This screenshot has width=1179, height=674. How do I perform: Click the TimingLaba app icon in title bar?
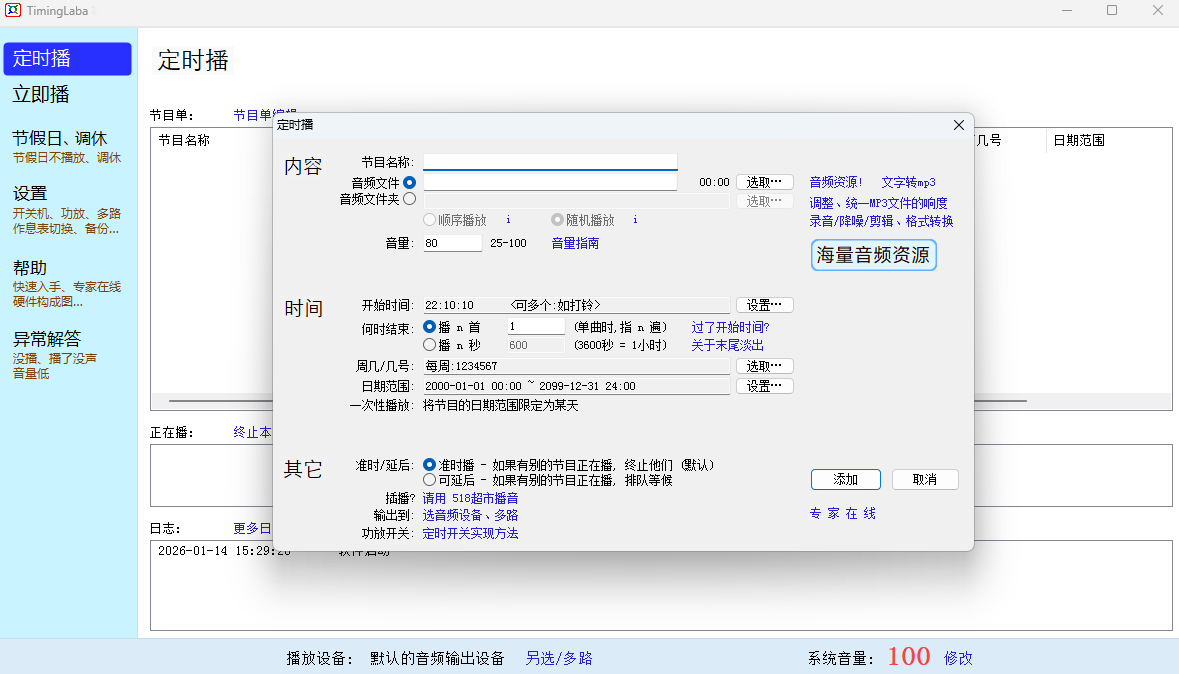(x=13, y=10)
